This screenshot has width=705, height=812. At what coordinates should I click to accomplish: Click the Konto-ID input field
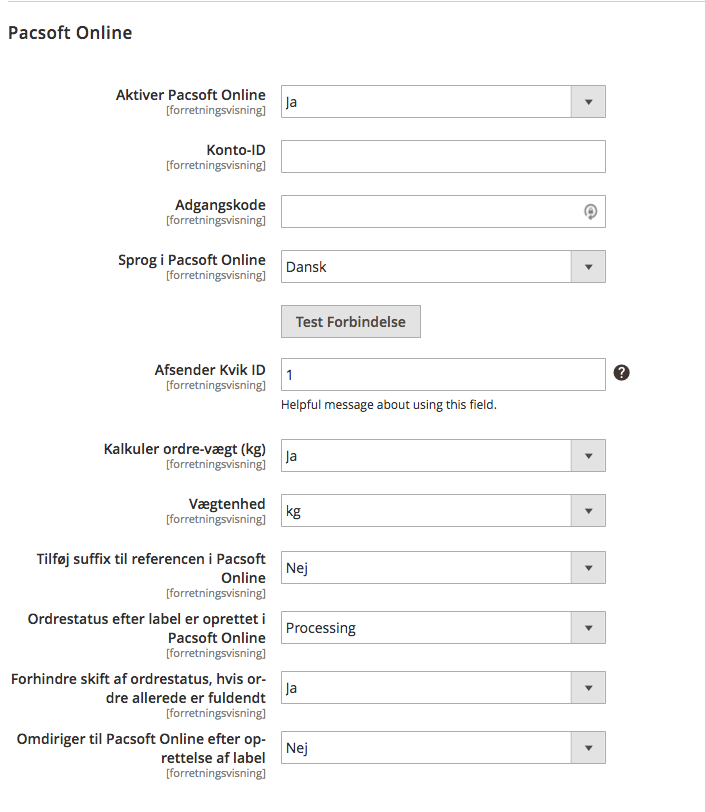[443, 157]
